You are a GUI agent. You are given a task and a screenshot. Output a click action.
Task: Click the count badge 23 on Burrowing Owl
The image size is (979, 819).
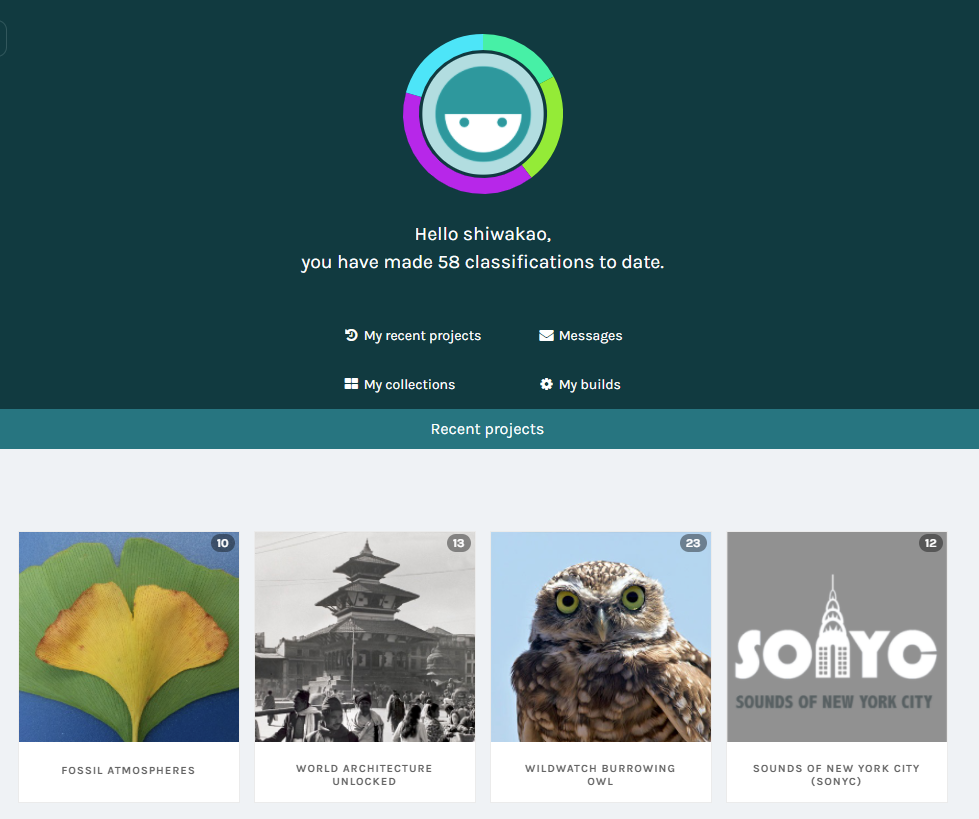693,543
